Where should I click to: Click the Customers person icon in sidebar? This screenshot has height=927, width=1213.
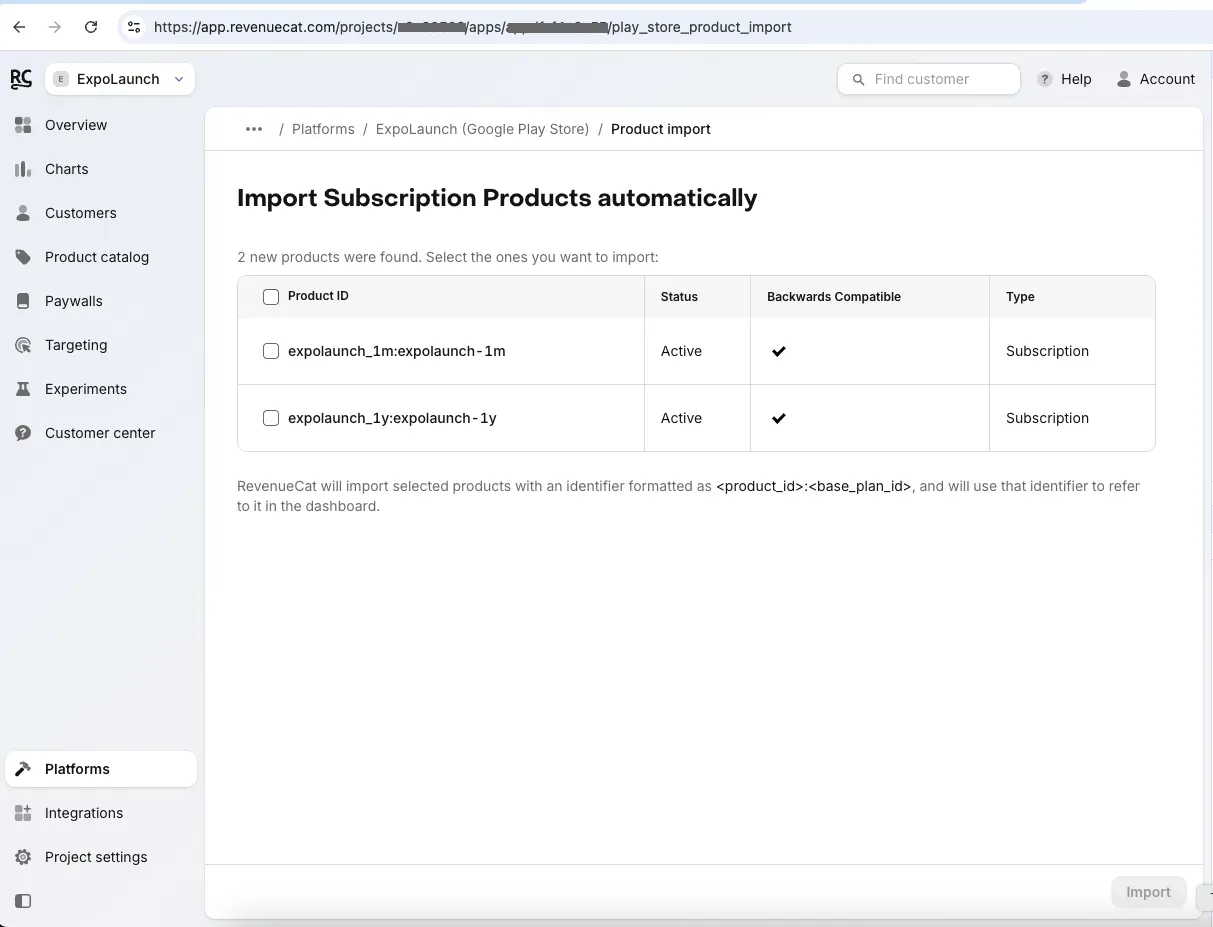[x=23, y=213]
